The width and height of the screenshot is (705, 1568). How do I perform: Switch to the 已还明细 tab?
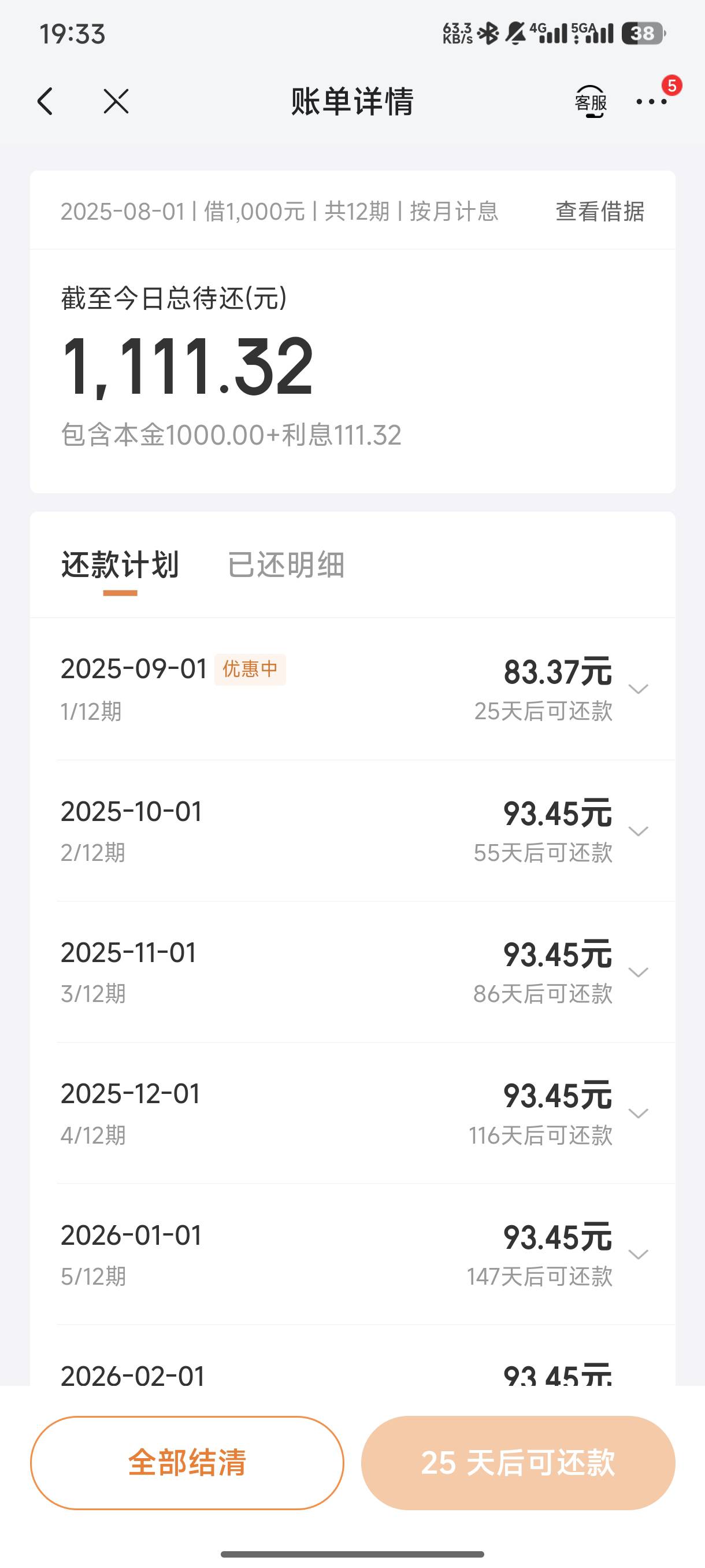pyautogui.click(x=286, y=565)
